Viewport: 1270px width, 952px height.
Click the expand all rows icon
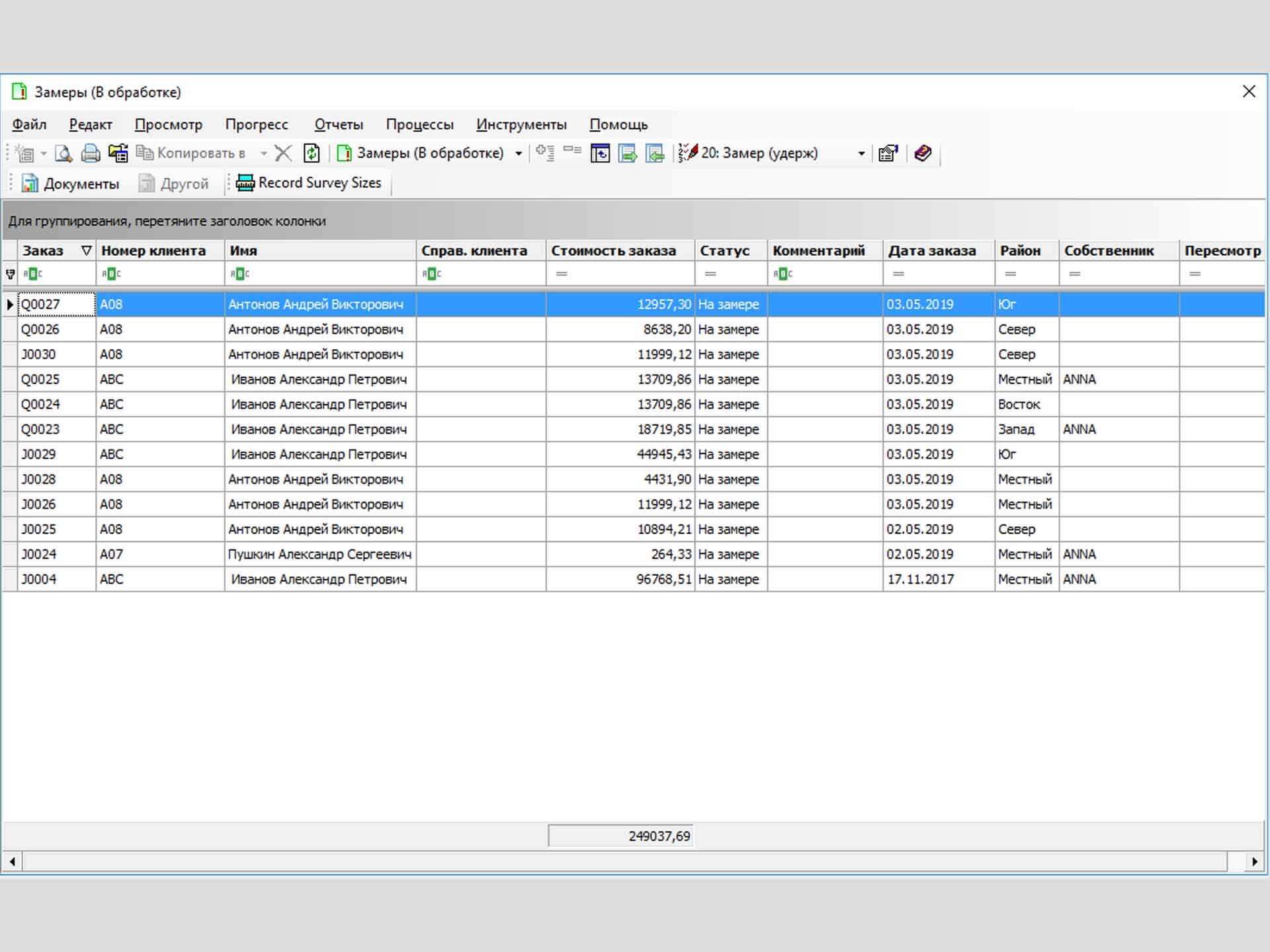click(545, 153)
